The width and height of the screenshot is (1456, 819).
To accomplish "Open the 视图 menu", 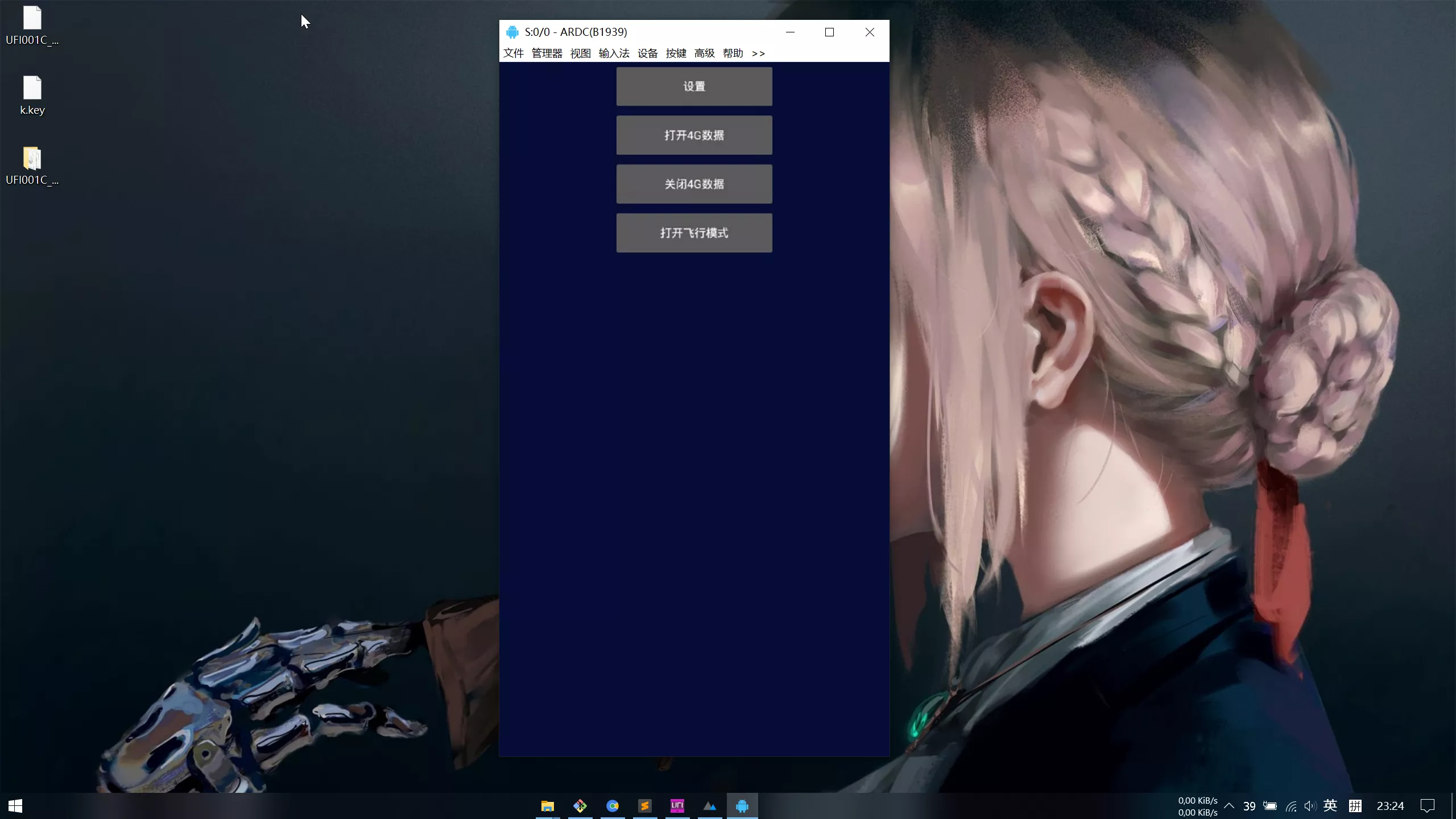I will 580,53.
